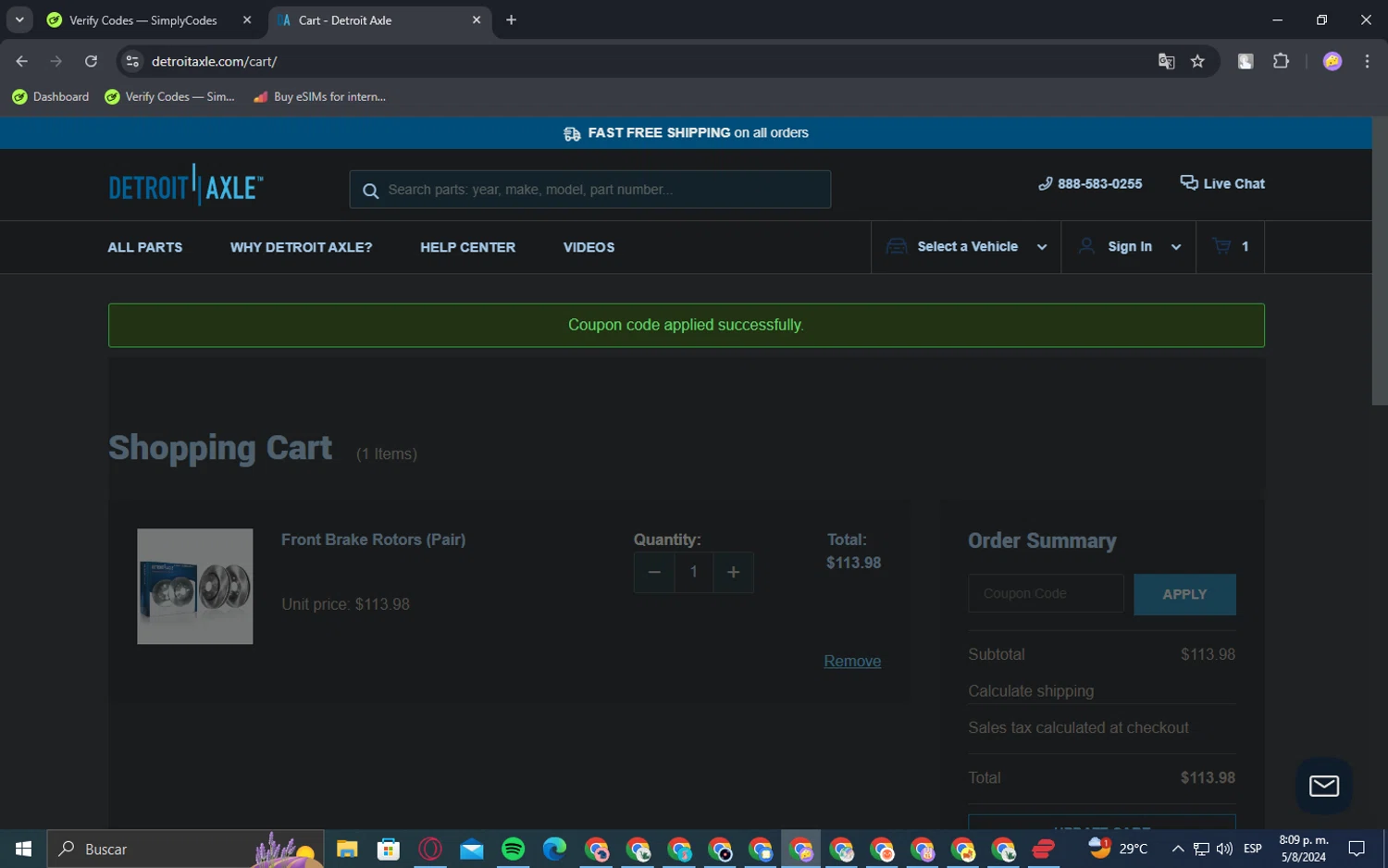Open Microsoft Store from the taskbar

(389, 849)
